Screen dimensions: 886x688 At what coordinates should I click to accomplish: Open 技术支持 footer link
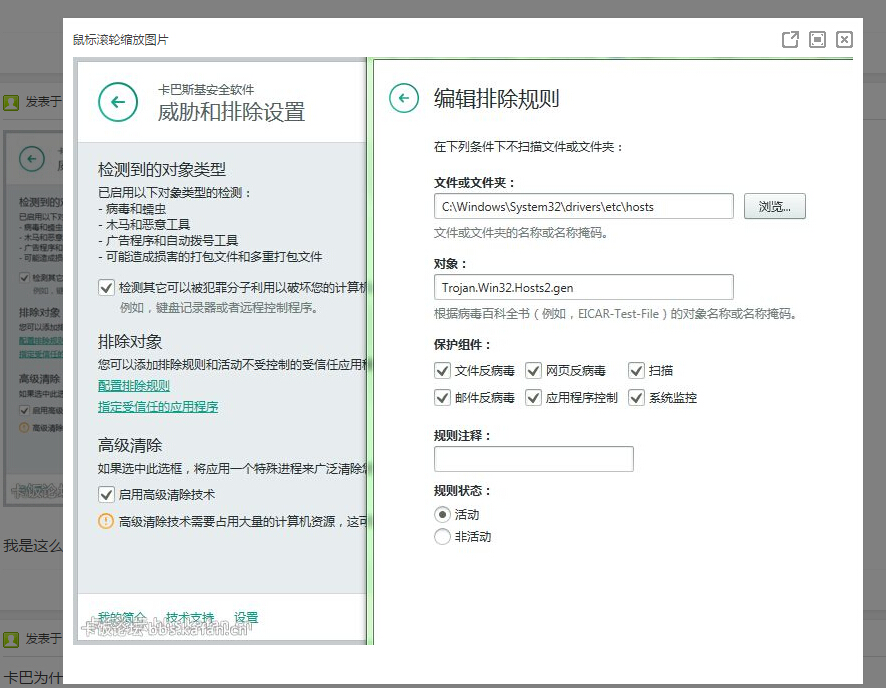coord(190,617)
